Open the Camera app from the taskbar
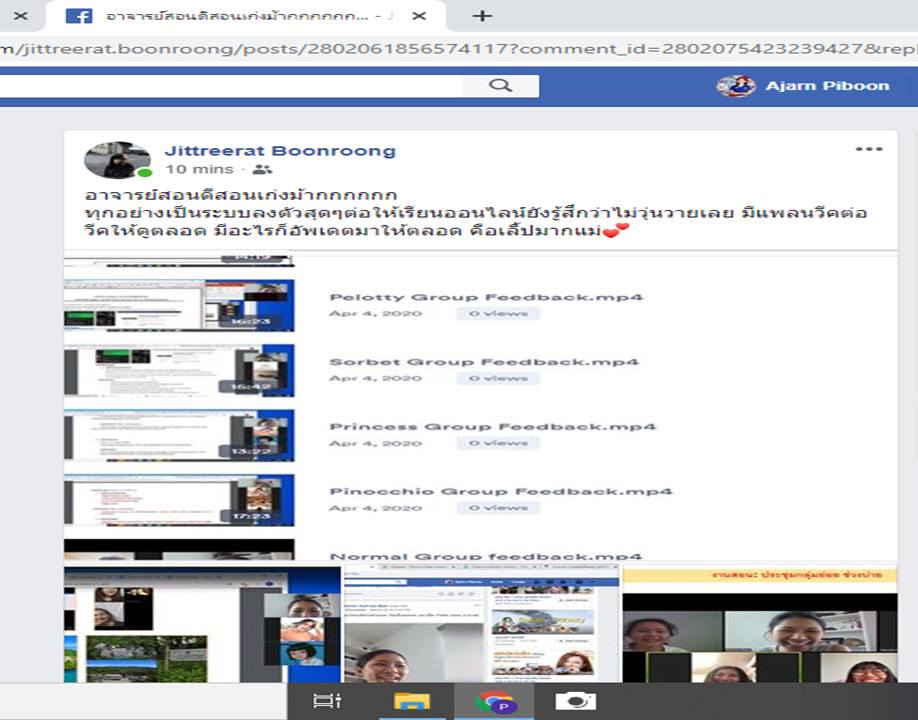 point(575,701)
